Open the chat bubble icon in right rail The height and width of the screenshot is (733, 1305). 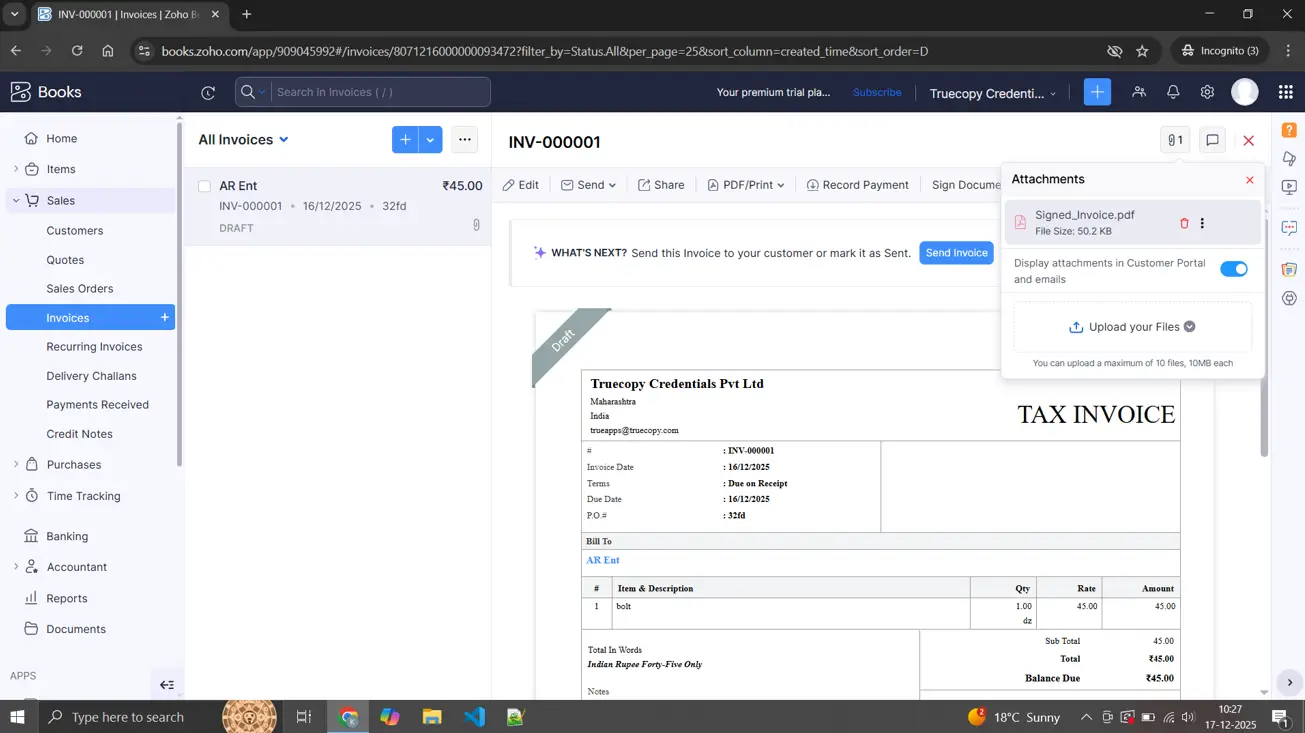pyautogui.click(x=1289, y=228)
